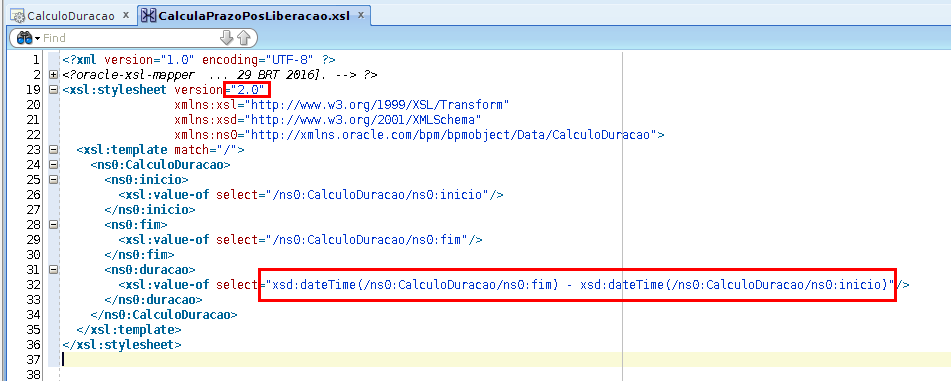Screen dimensions: 951x381
Task: Collapse the ns0:CalculoDuracao element on line 24
Action: point(53,164)
